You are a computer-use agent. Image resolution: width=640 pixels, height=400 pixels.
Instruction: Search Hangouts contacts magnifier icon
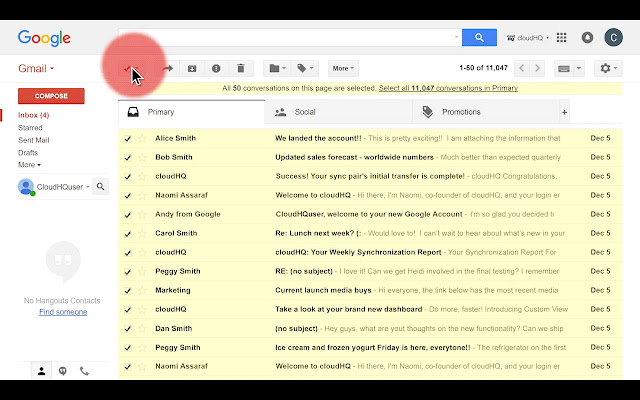click(100, 187)
